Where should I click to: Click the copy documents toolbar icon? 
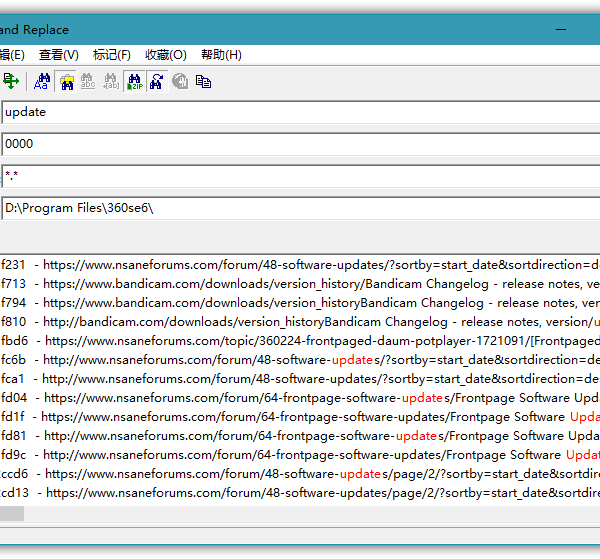pos(203,81)
